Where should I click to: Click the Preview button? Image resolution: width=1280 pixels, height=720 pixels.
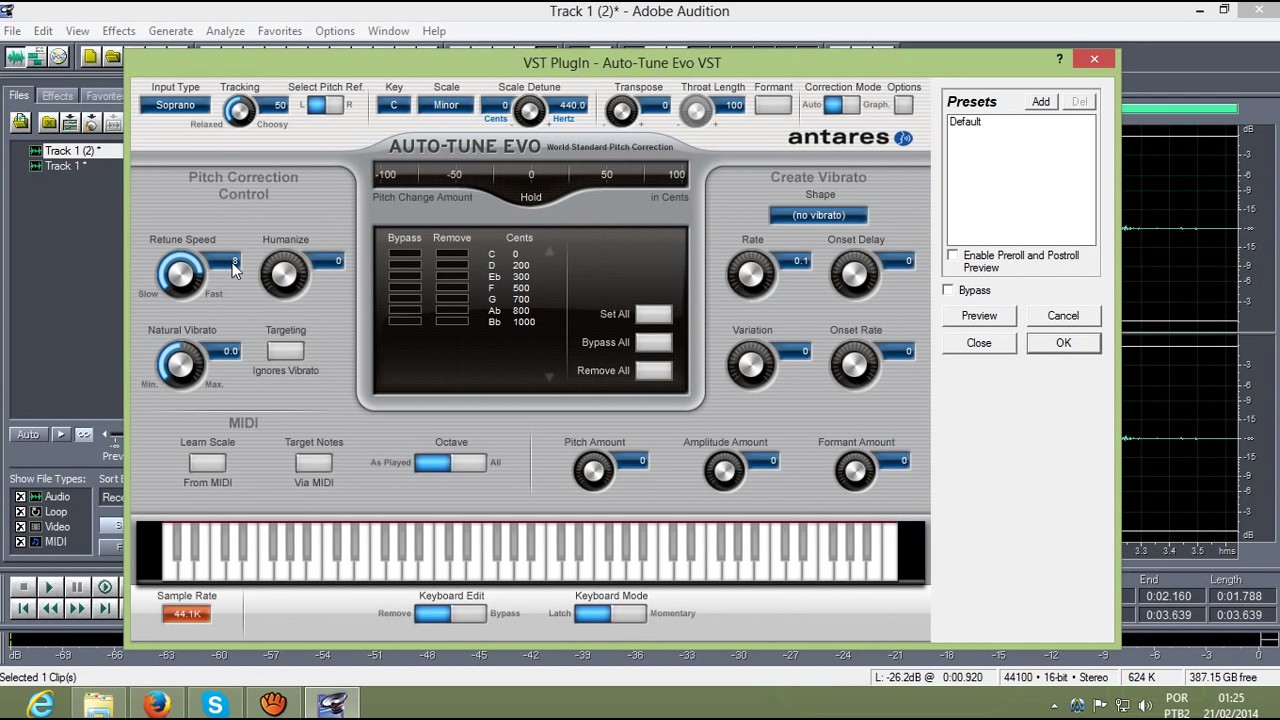[979, 315]
